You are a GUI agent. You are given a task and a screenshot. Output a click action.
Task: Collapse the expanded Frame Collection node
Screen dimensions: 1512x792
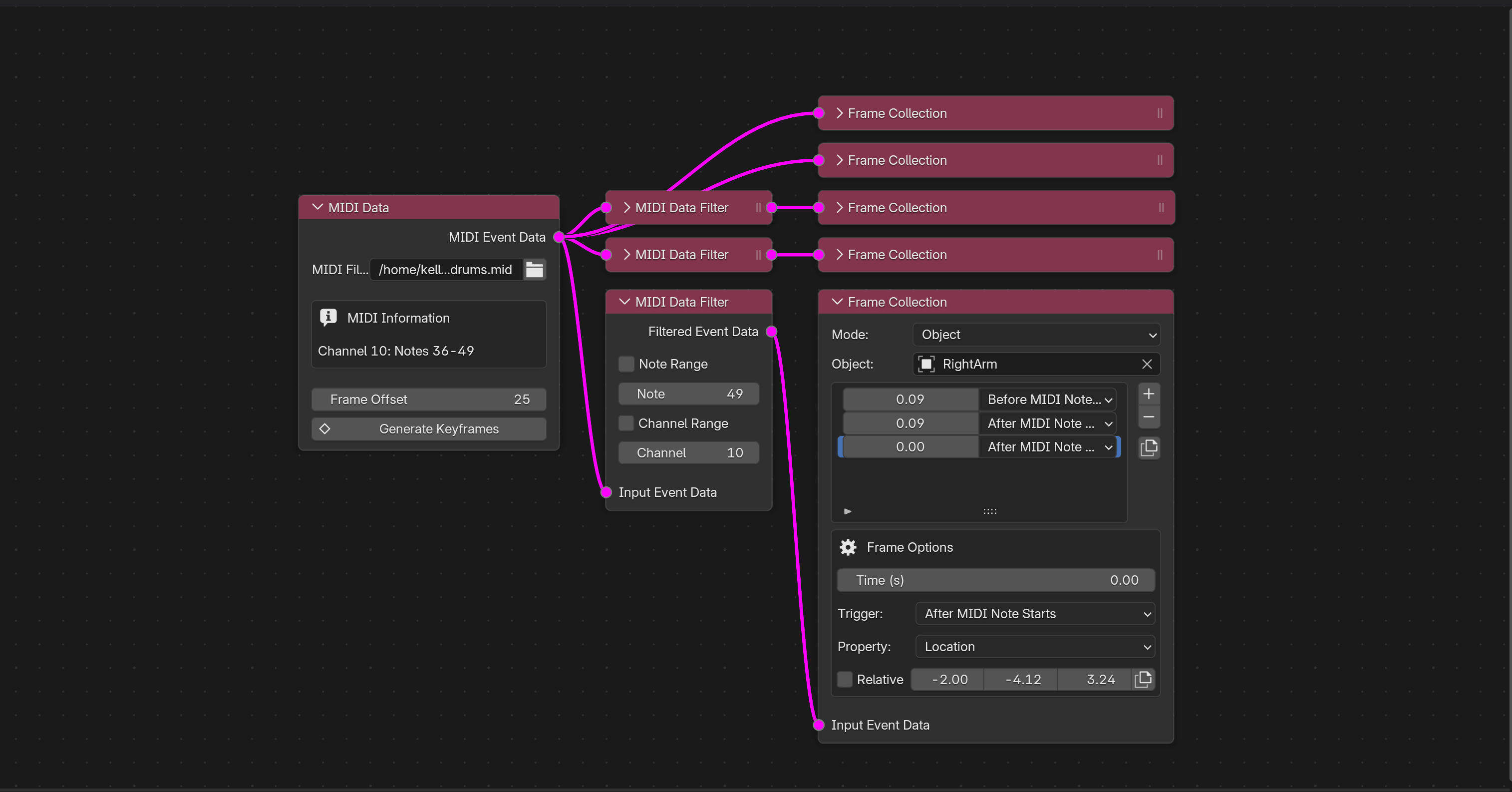(838, 302)
